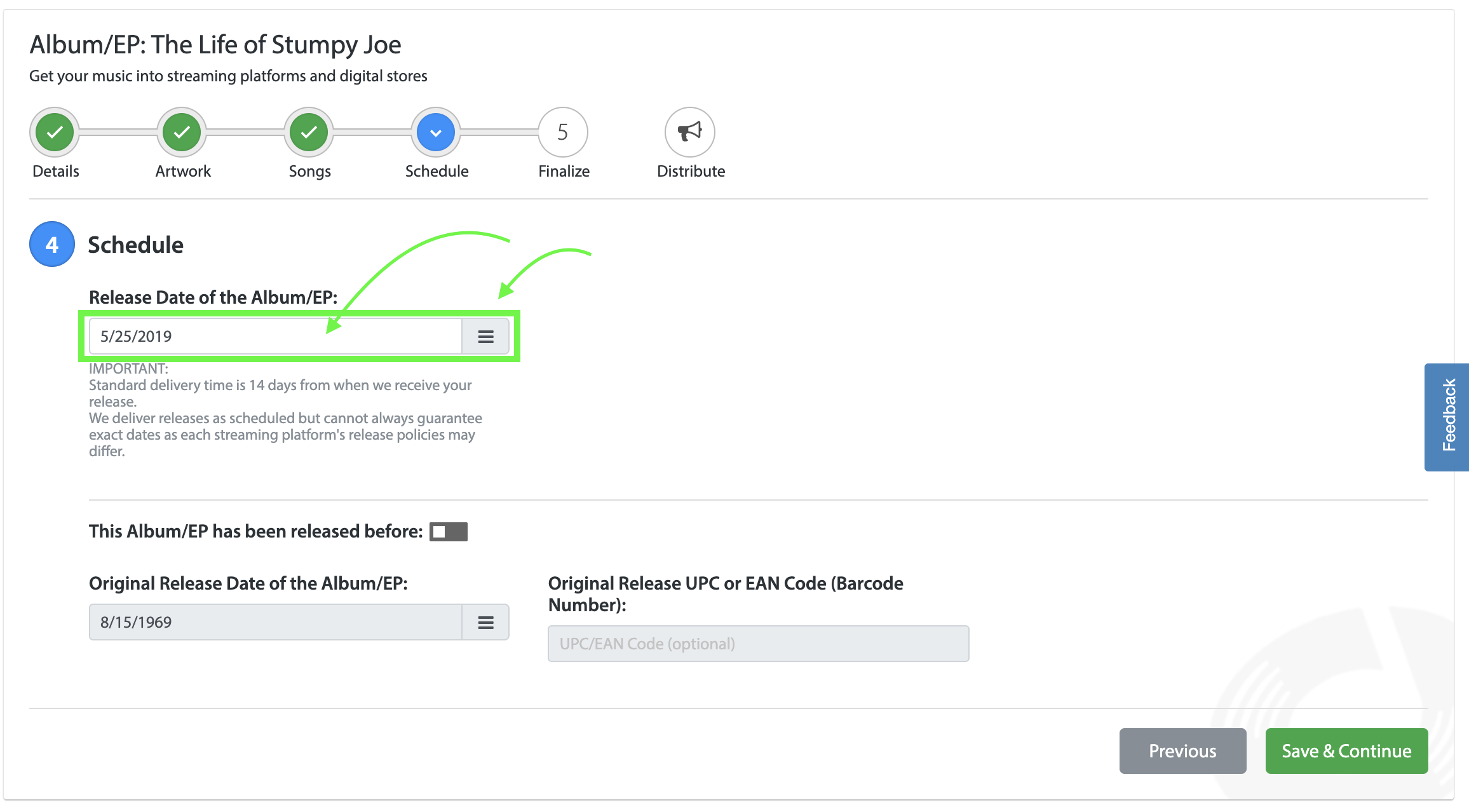This screenshot has height=812, width=1469.
Task: Open the Distribute megaphone step
Action: 690,132
